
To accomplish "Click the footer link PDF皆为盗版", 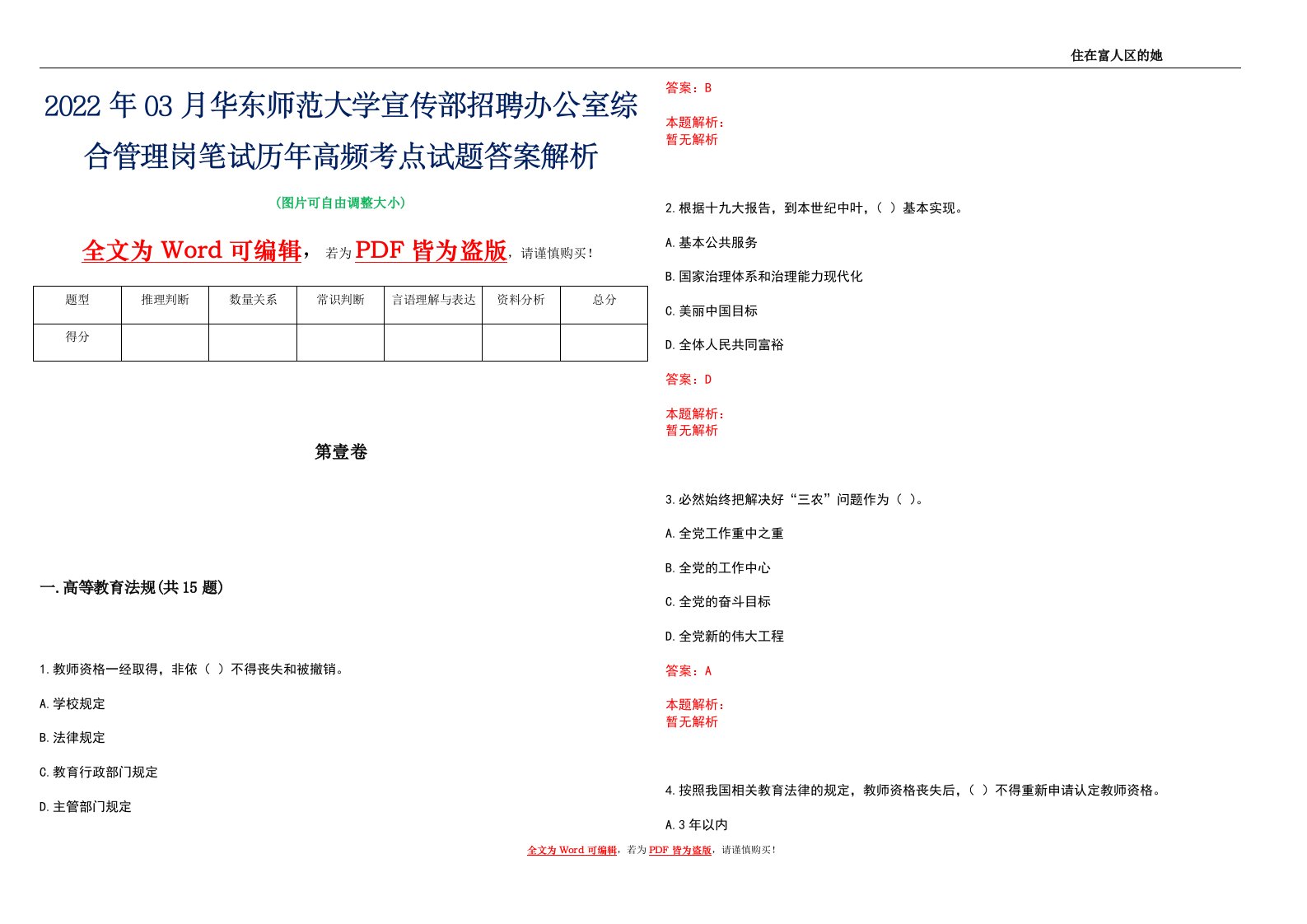I will pyautogui.click(x=680, y=850).
